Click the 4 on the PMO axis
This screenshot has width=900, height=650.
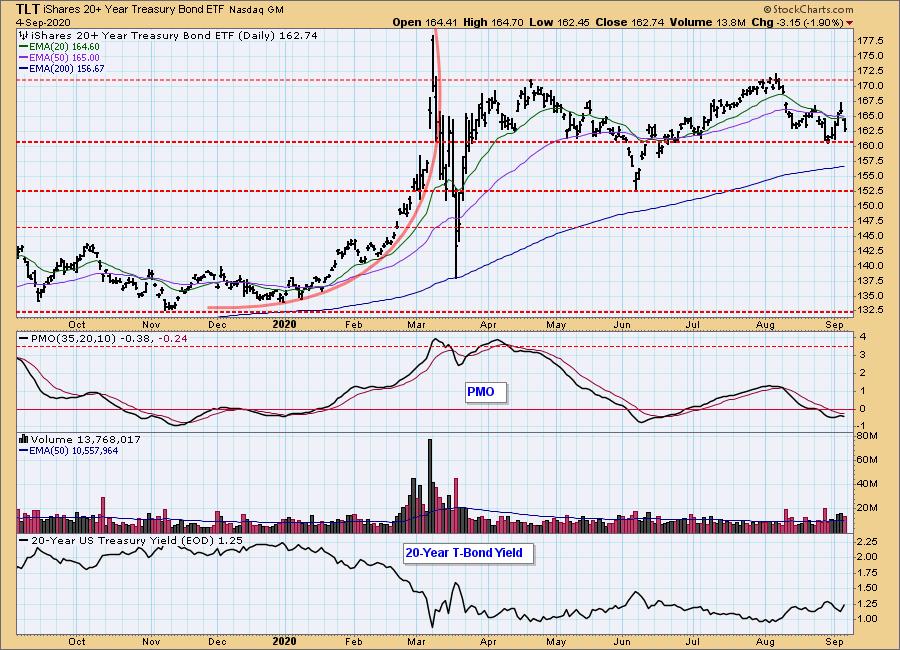[x=862, y=336]
